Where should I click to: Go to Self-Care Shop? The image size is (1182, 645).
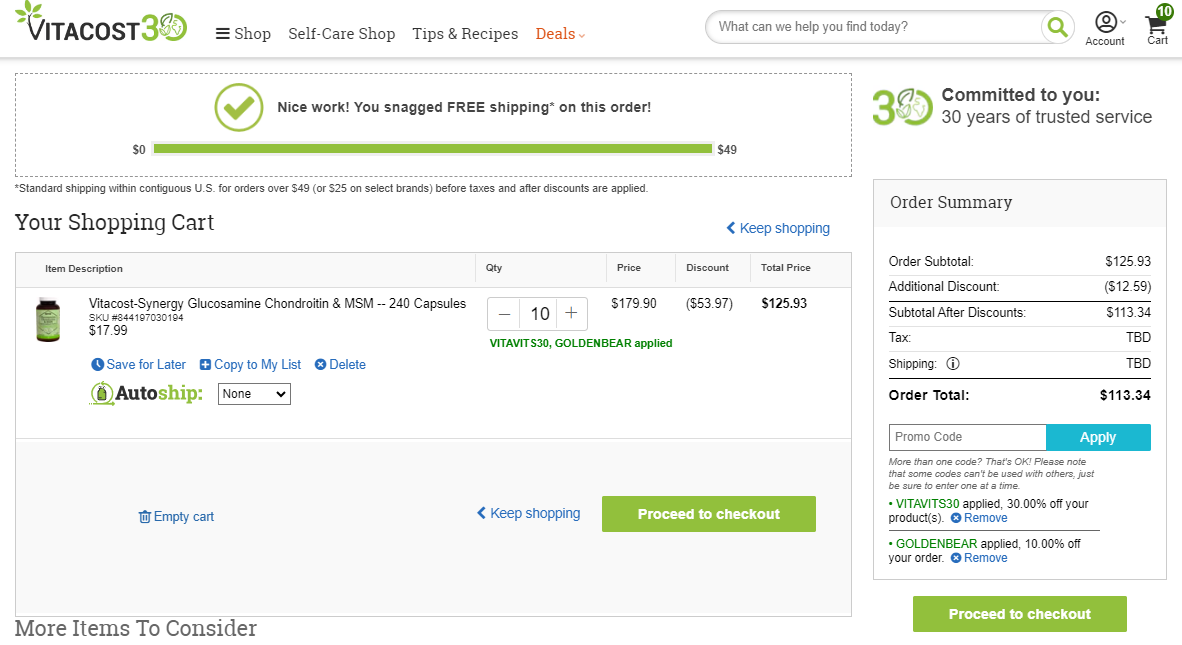(341, 34)
